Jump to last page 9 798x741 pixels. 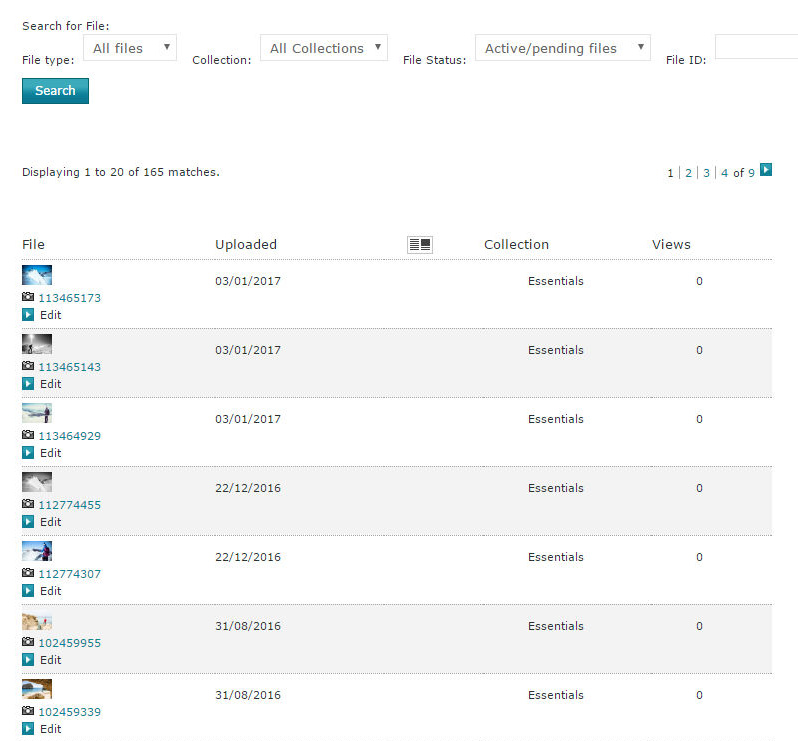click(x=751, y=173)
